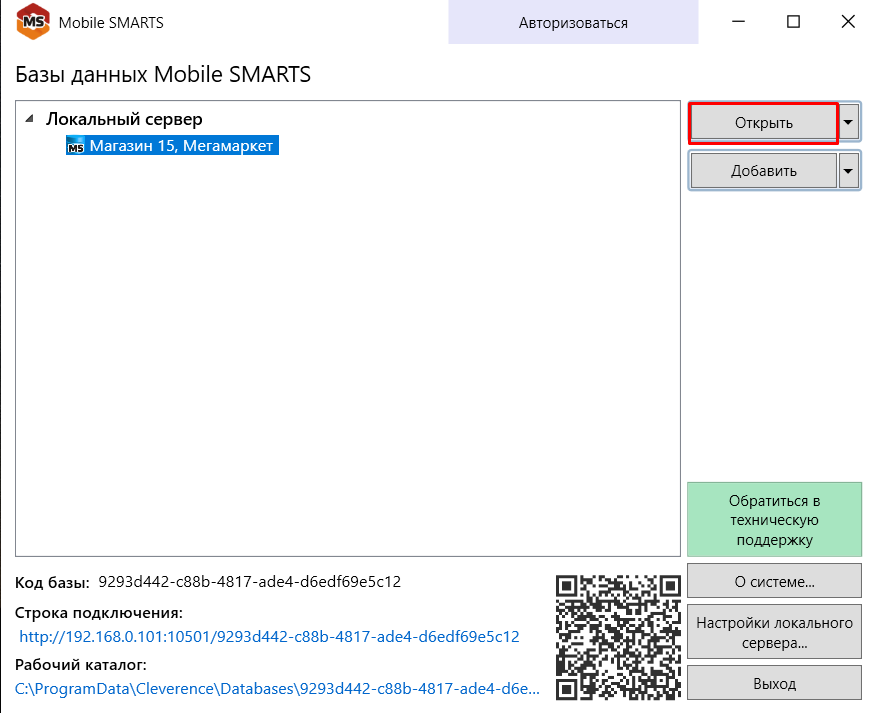Expand the dropdown arrow next to Открыть
The width and height of the screenshot is (874, 713).
pyautogui.click(x=849, y=123)
